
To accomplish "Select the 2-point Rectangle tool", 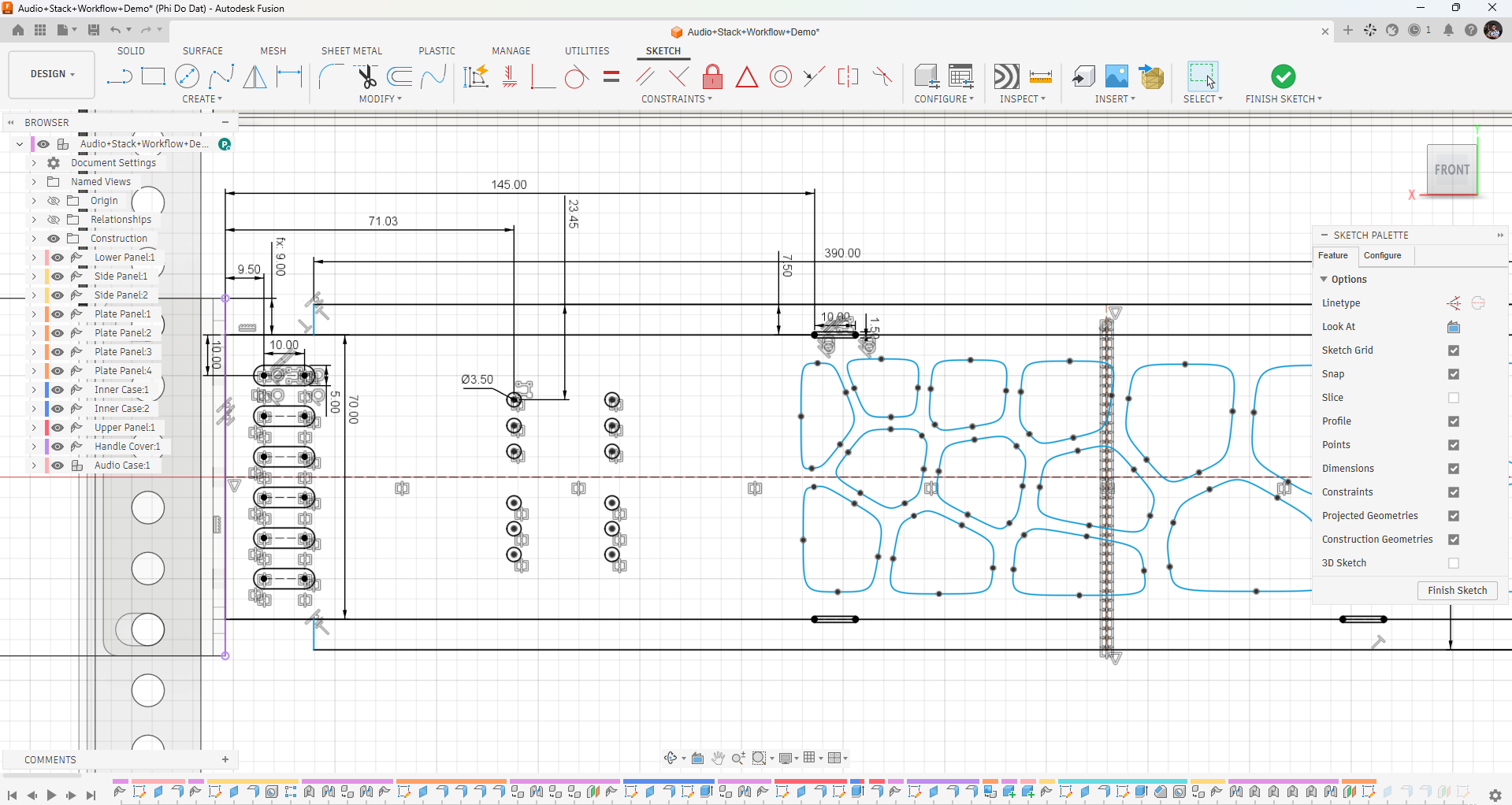I will 153,76.
